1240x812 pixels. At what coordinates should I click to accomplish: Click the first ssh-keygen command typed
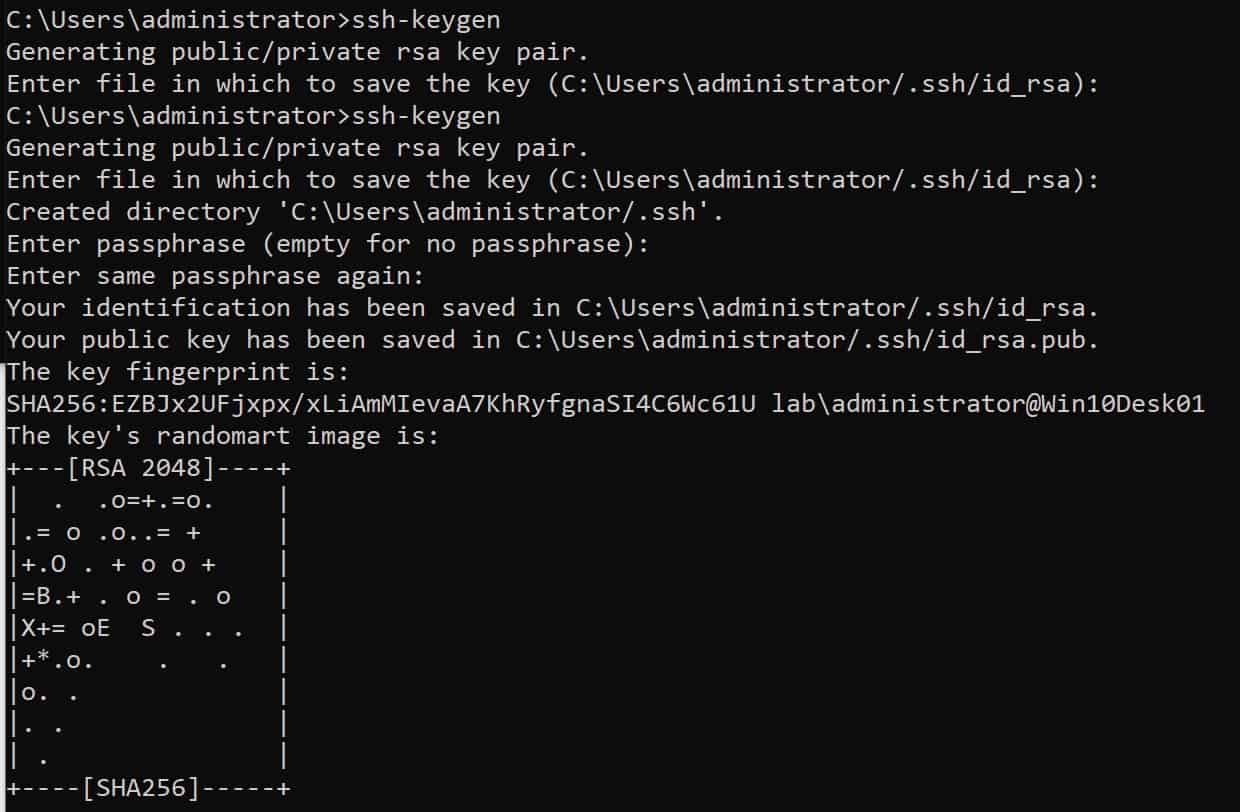tap(420, 20)
